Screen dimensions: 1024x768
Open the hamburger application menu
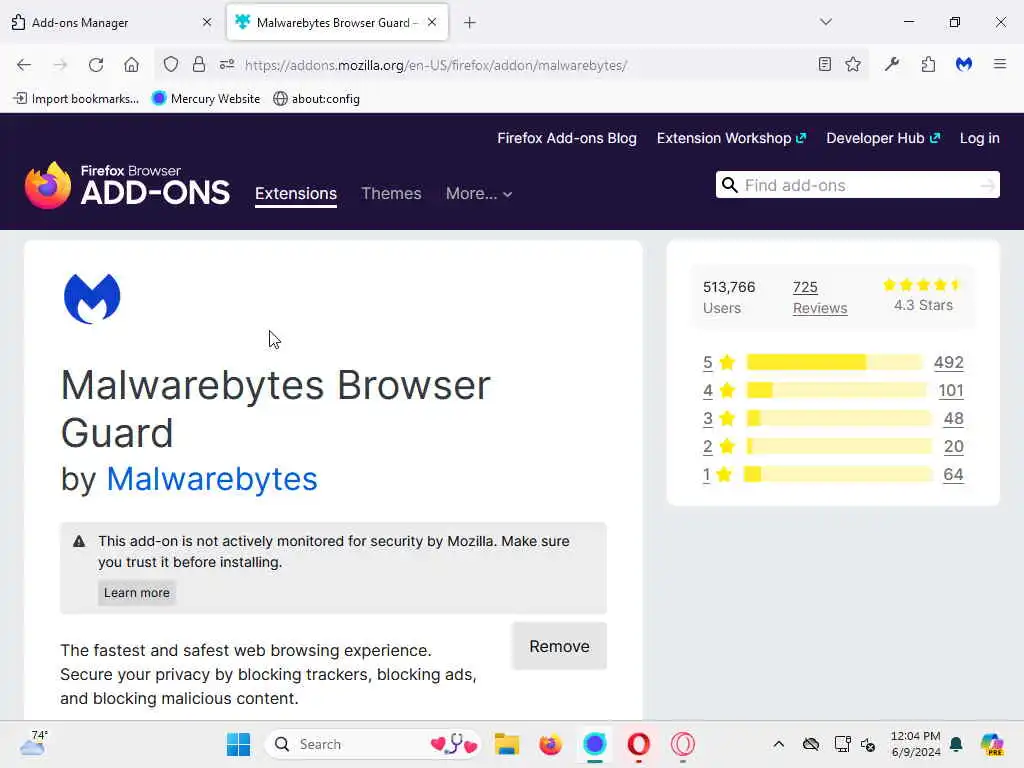pos(999,64)
